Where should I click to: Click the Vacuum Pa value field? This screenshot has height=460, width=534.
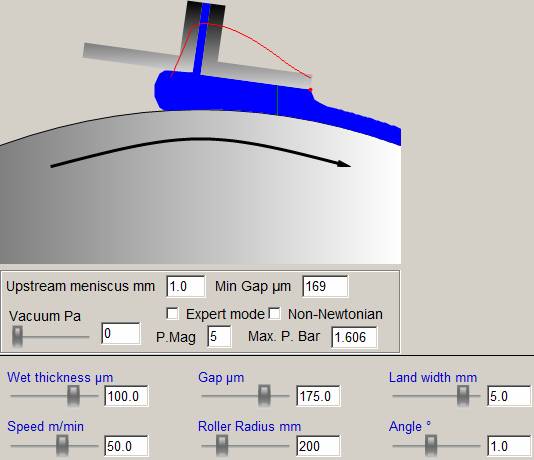[x=121, y=333]
